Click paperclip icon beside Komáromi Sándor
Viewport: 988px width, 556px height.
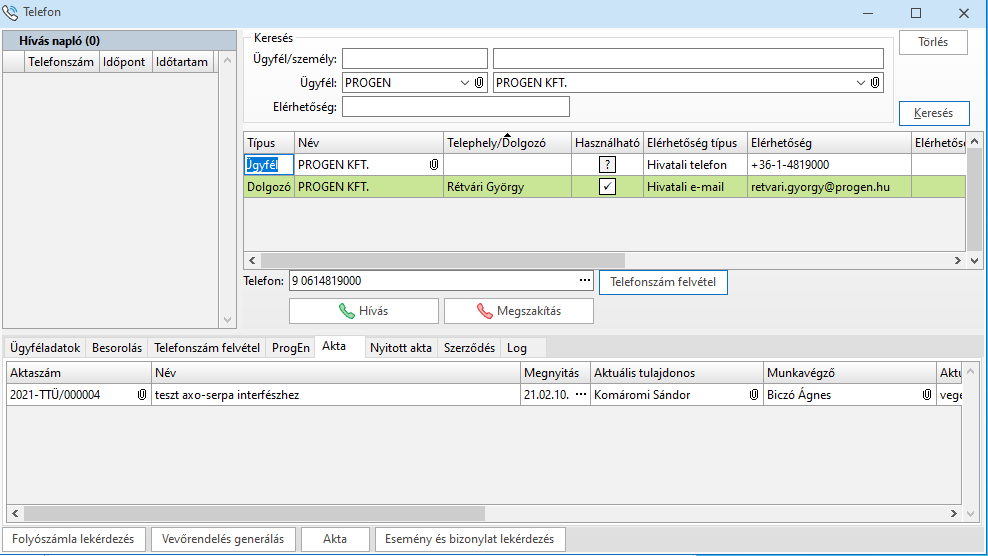[x=754, y=395]
